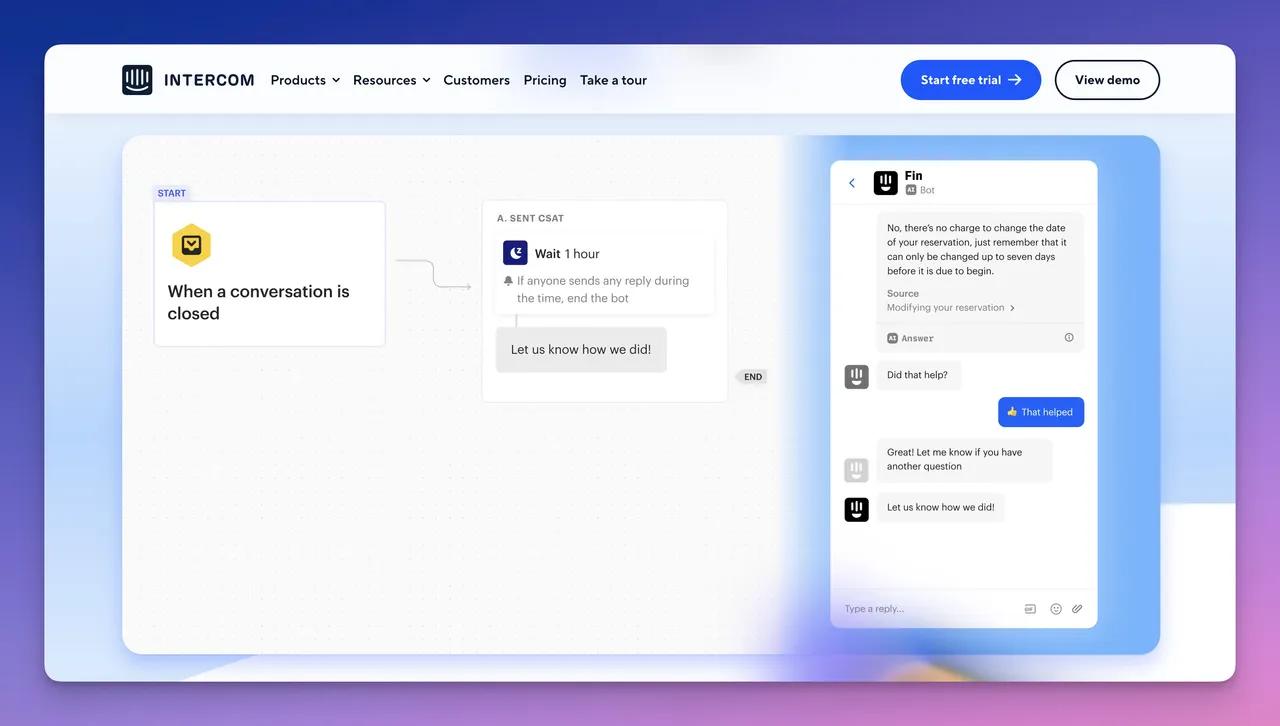Image resolution: width=1280 pixels, height=726 pixels.
Task: Click 'If anyone sends any reply' condition text
Action: tap(602, 290)
